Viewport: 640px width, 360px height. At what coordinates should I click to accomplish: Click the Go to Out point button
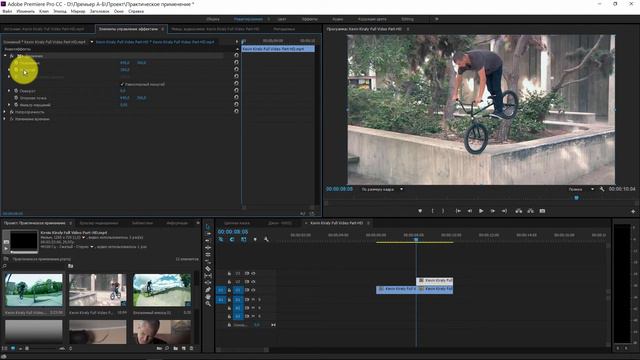[x=504, y=211]
